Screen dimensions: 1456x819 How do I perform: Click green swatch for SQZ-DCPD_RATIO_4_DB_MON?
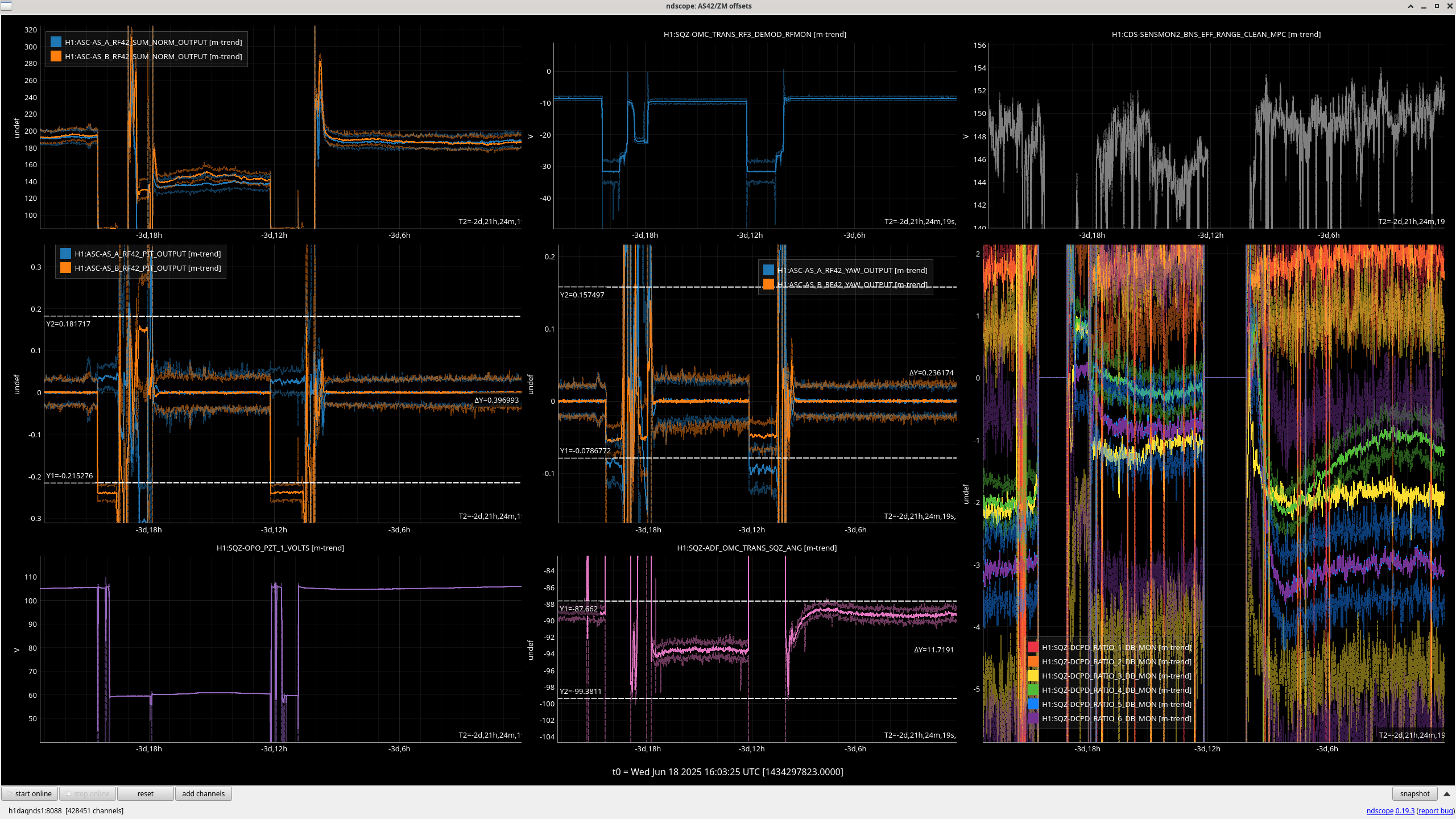click(1033, 690)
